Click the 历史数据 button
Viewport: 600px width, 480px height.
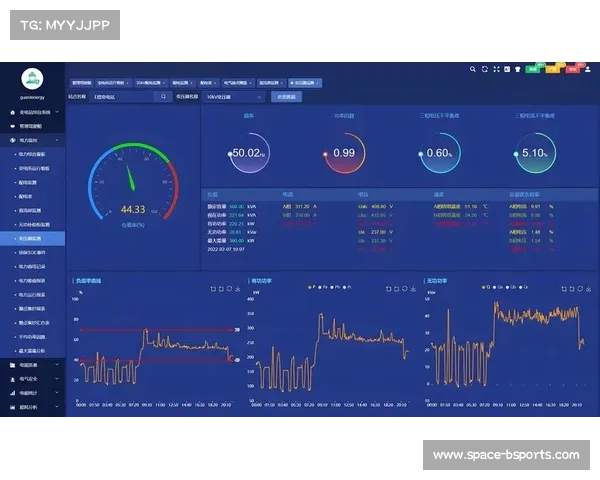click(285, 97)
